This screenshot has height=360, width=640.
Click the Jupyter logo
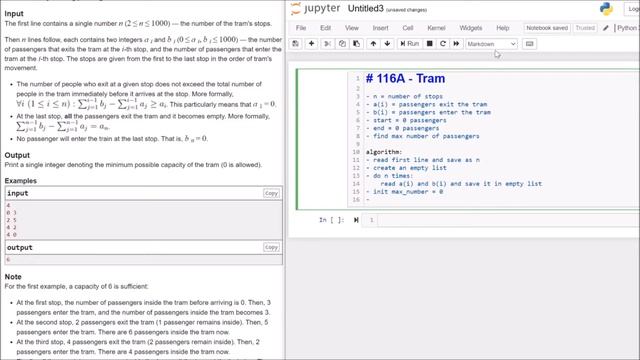(315, 9)
